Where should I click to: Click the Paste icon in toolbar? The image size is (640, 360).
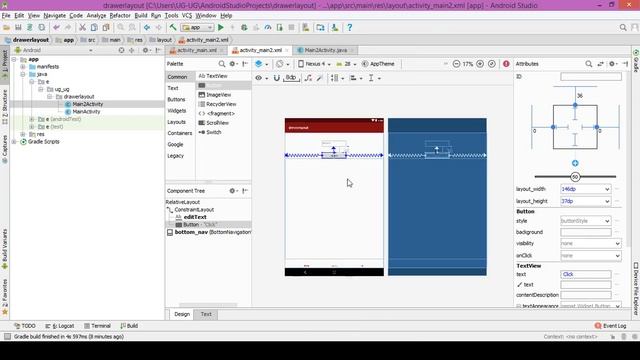106,28
